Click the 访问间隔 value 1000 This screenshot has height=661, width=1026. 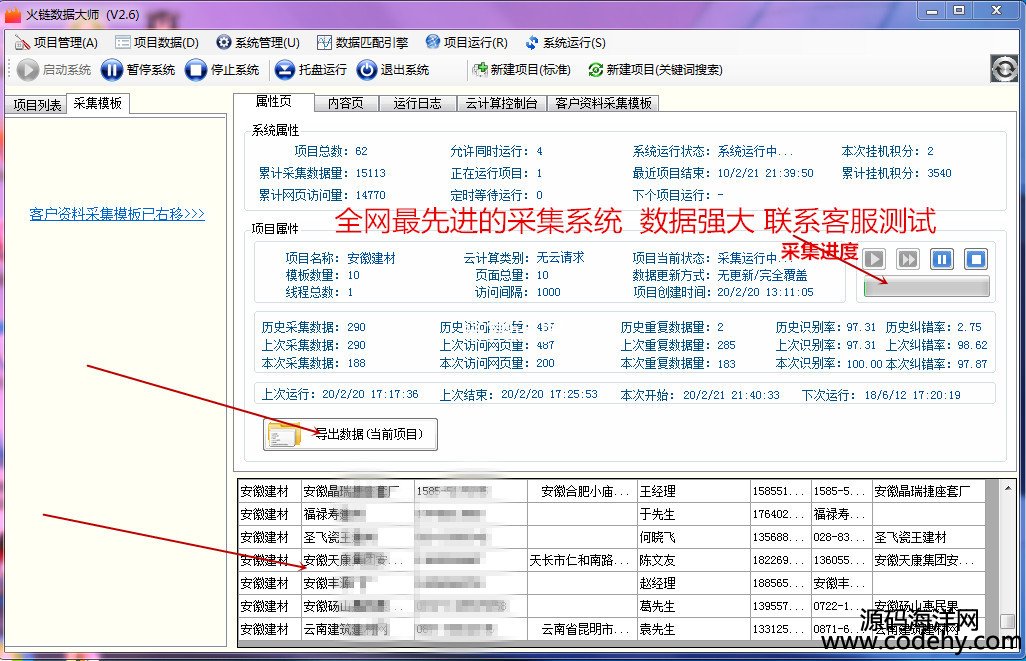pos(548,292)
